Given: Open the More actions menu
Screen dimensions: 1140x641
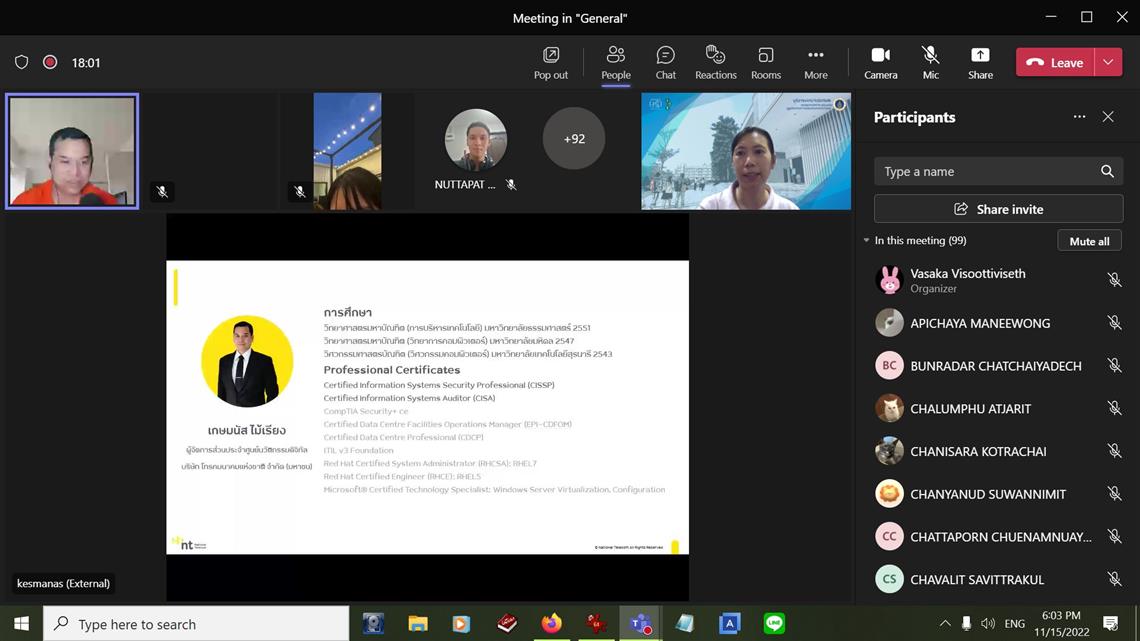Looking at the screenshot, I should 815,62.
